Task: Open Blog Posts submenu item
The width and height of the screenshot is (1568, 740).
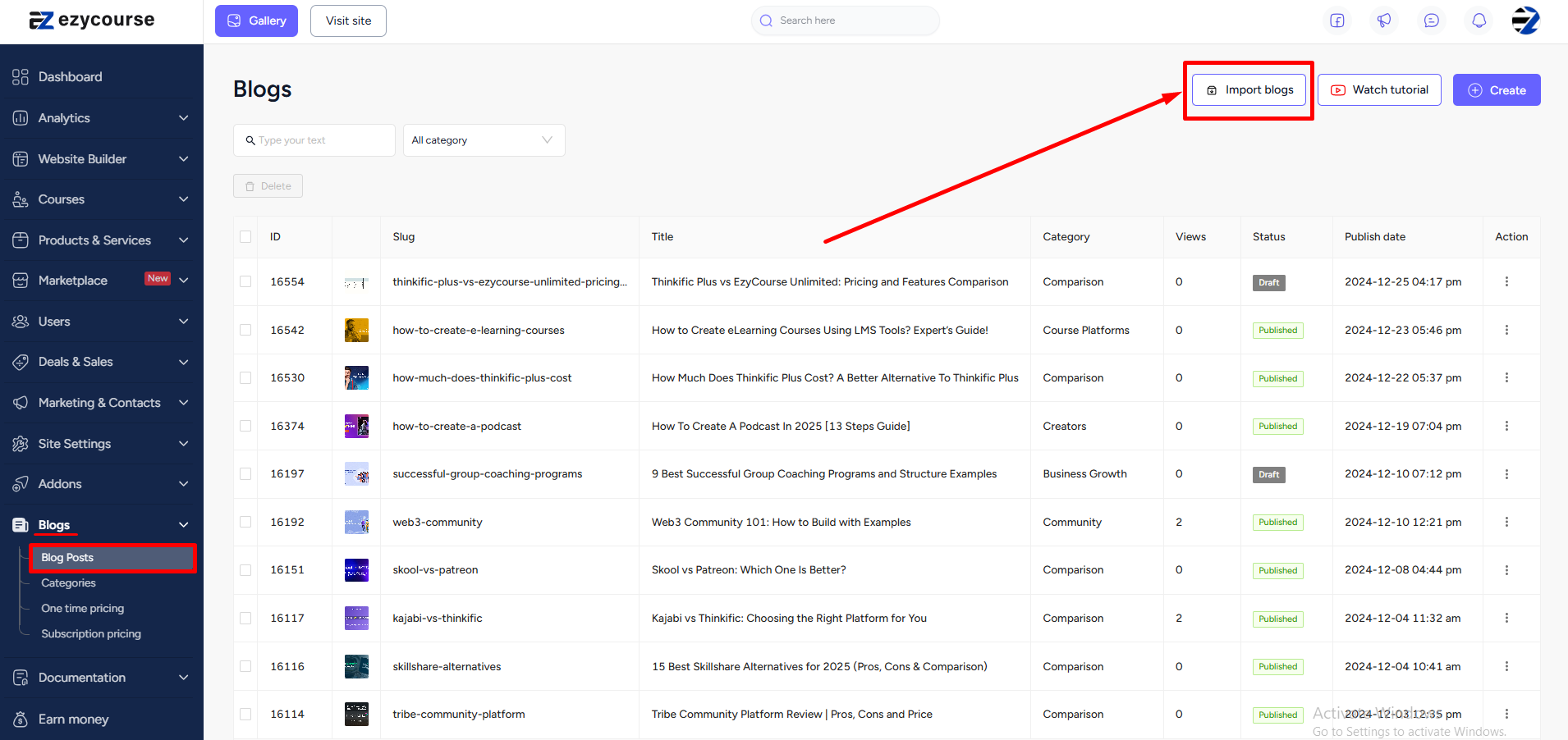Action: [112, 558]
